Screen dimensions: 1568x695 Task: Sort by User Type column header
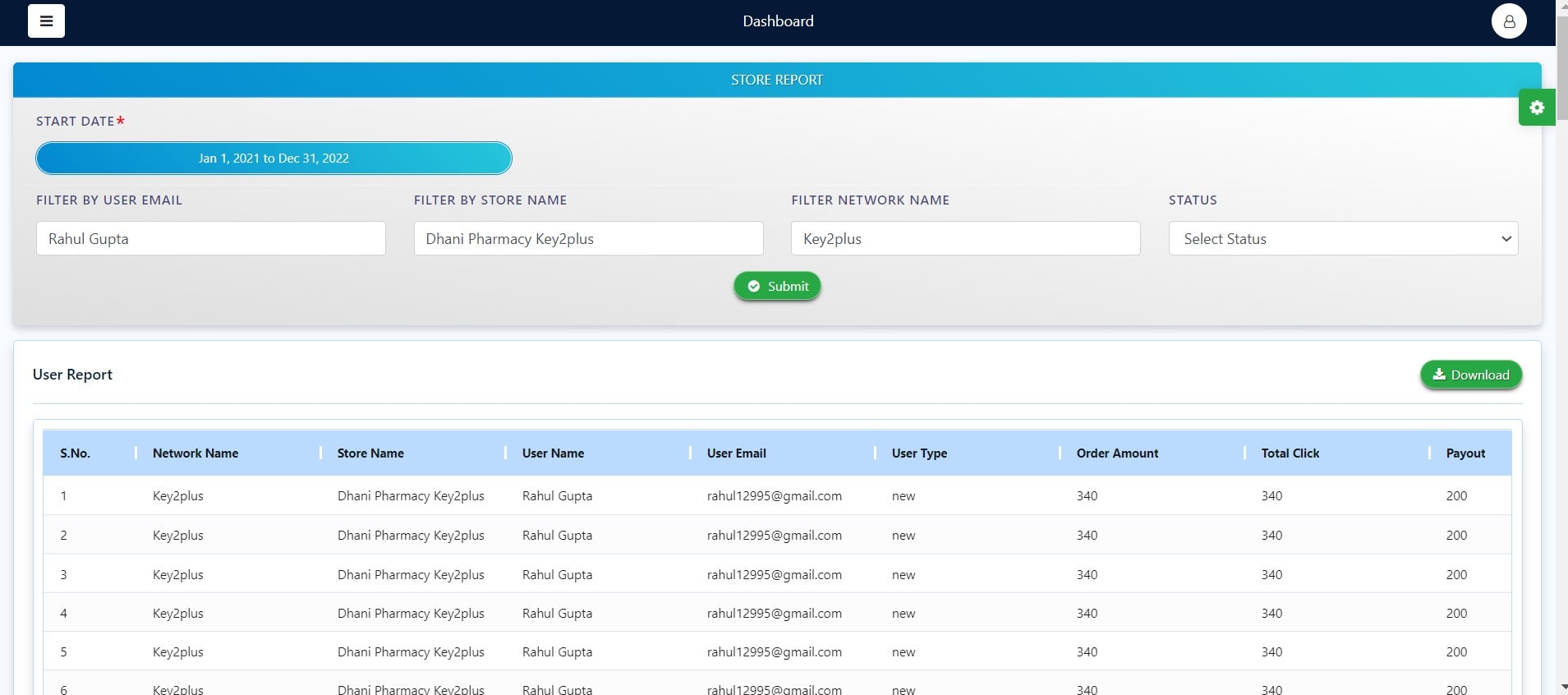919,453
